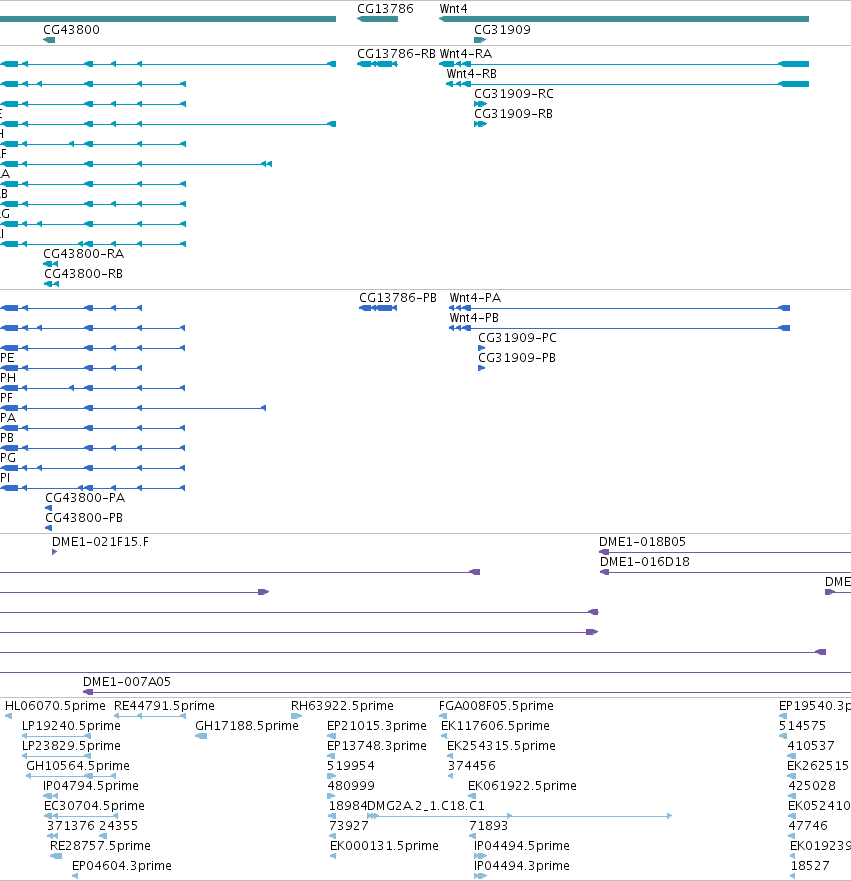Select EST RE28757.5prime

tap(101, 846)
